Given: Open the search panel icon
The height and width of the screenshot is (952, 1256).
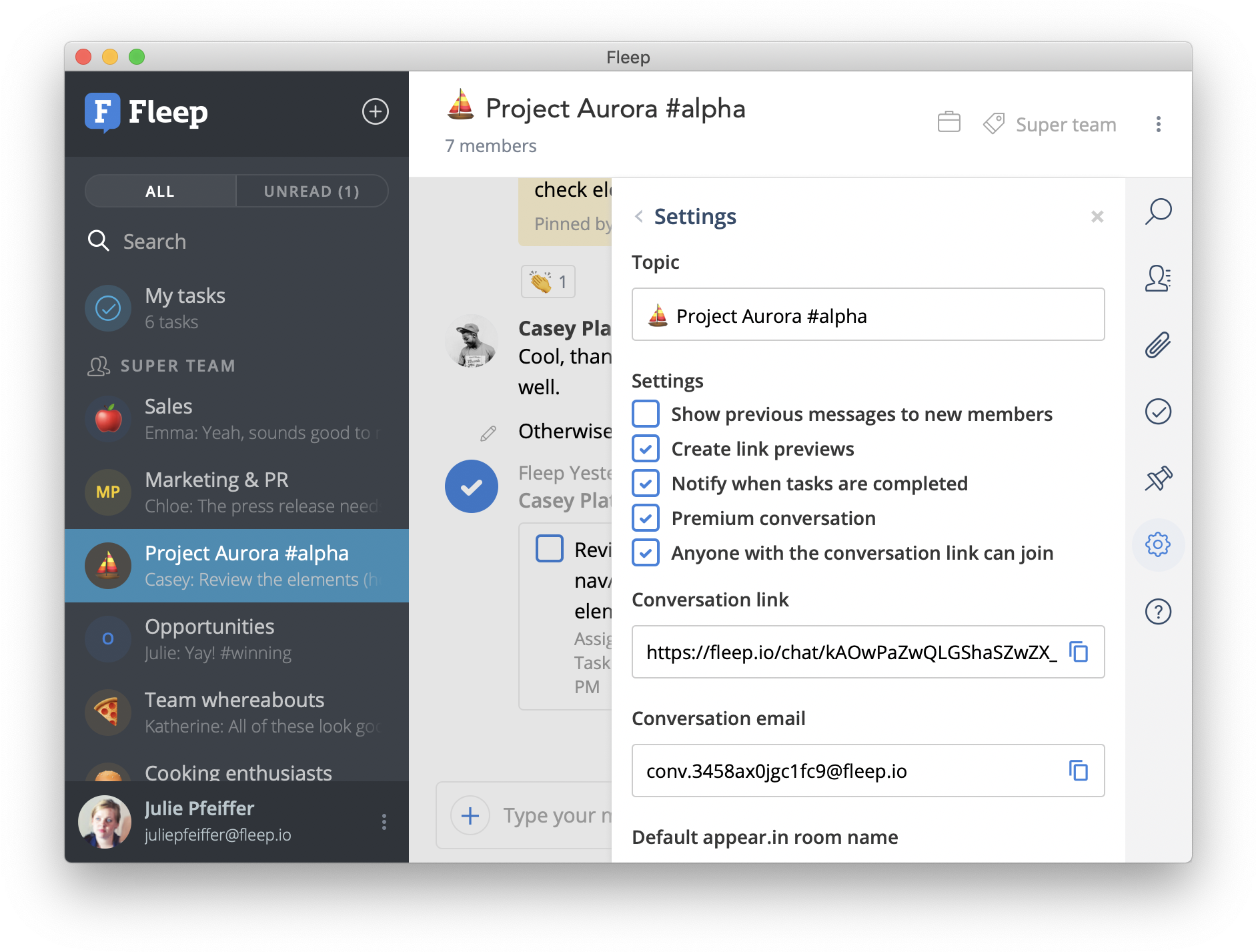Looking at the screenshot, I should click(1158, 211).
